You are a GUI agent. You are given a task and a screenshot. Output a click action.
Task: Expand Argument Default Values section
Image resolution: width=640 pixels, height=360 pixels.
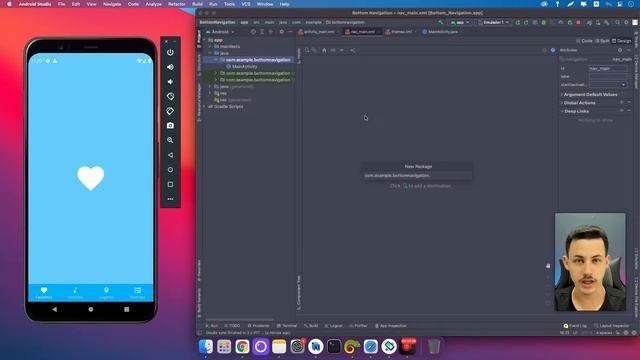tap(562, 95)
